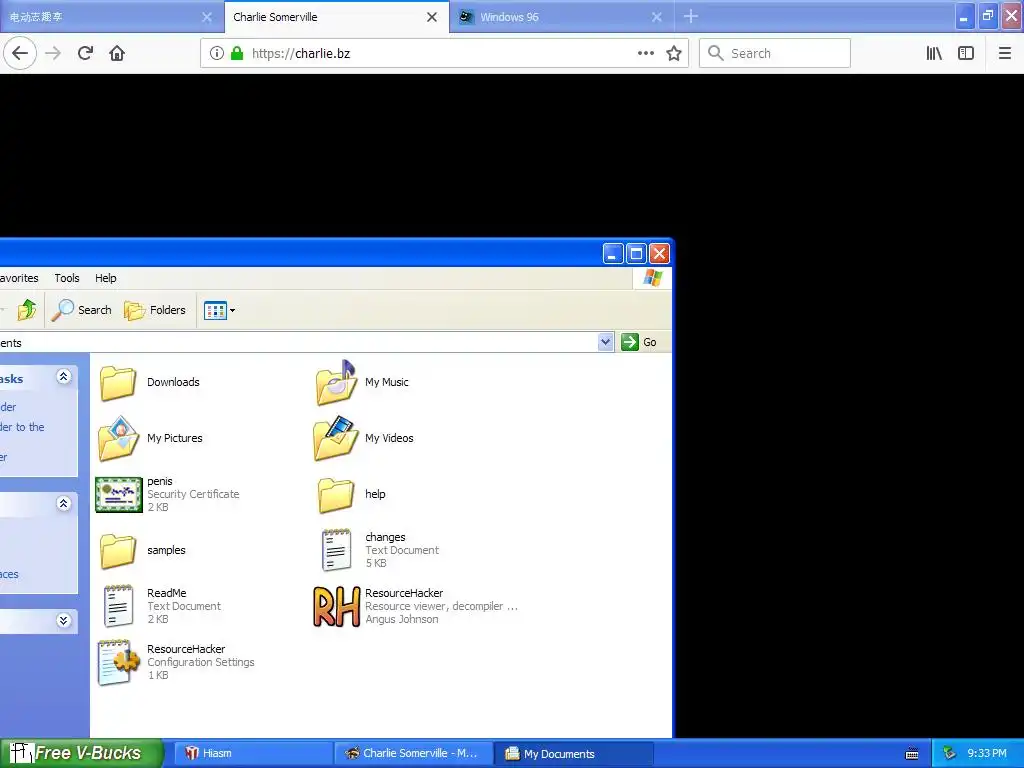This screenshot has width=1024, height=768.
Task: Open page actions three-dot menu
Action: point(646,54)
